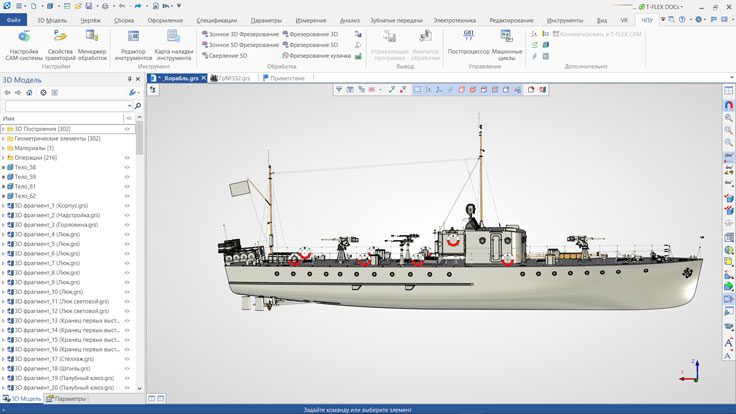Click the magnet snap icon on right toolbar
Screen dimensions: 736x414
point(728,105)
